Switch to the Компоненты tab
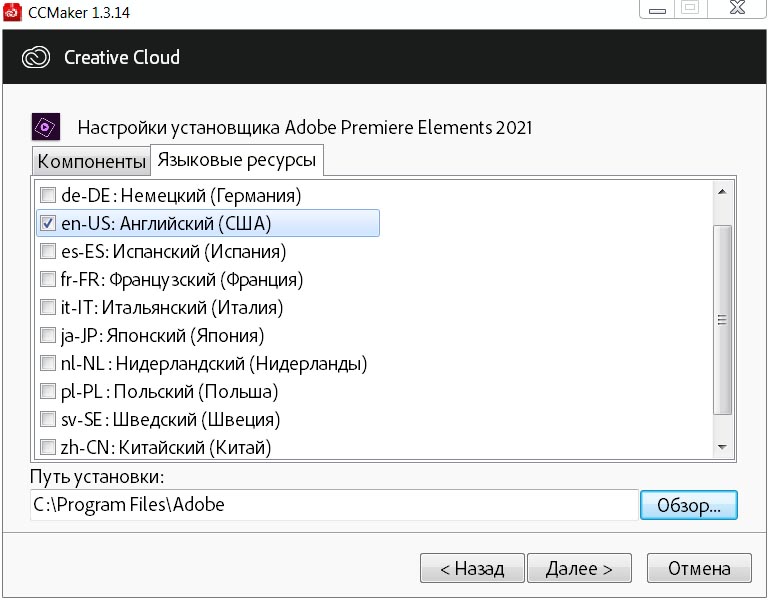The image size is (769, 600). coord(91,161)
